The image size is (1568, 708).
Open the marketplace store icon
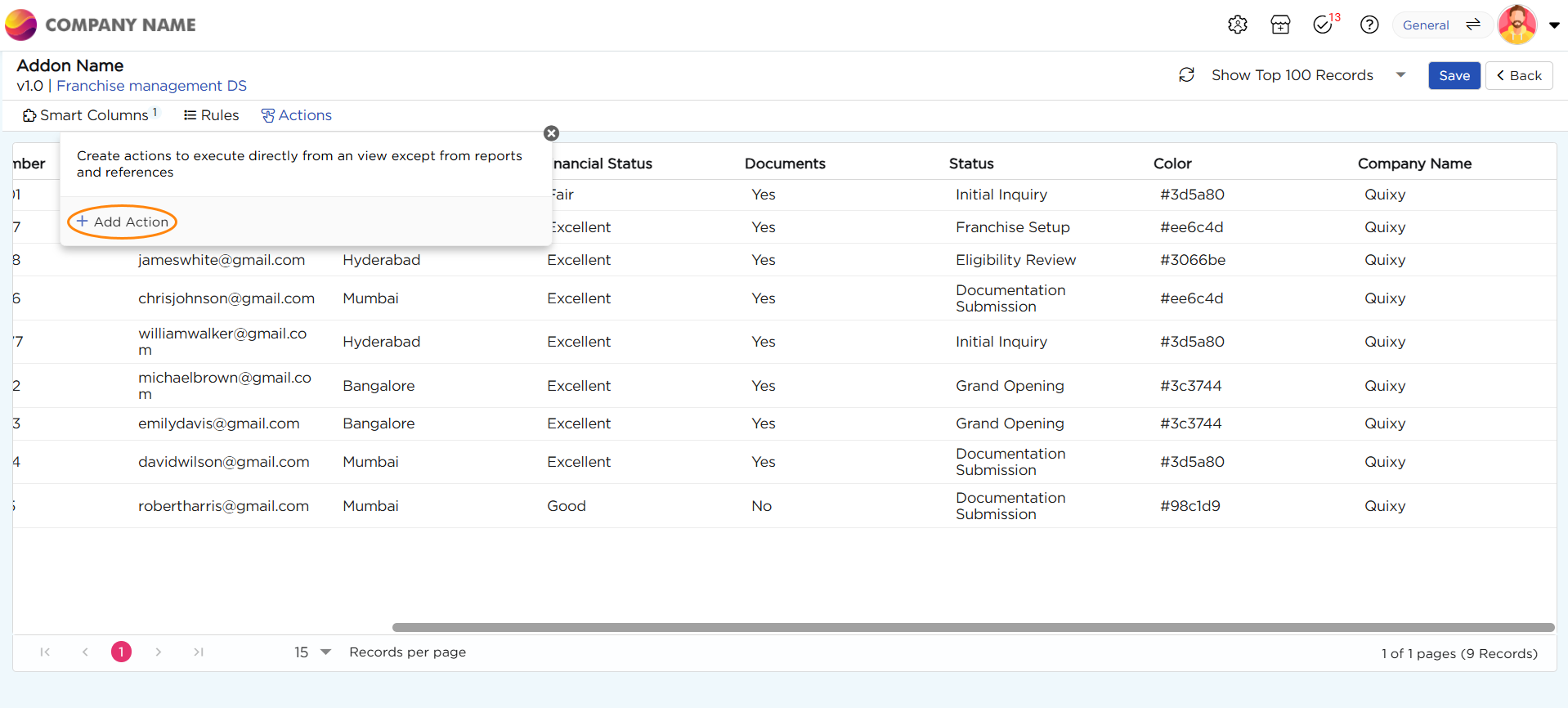click(x=1280, y=25)
